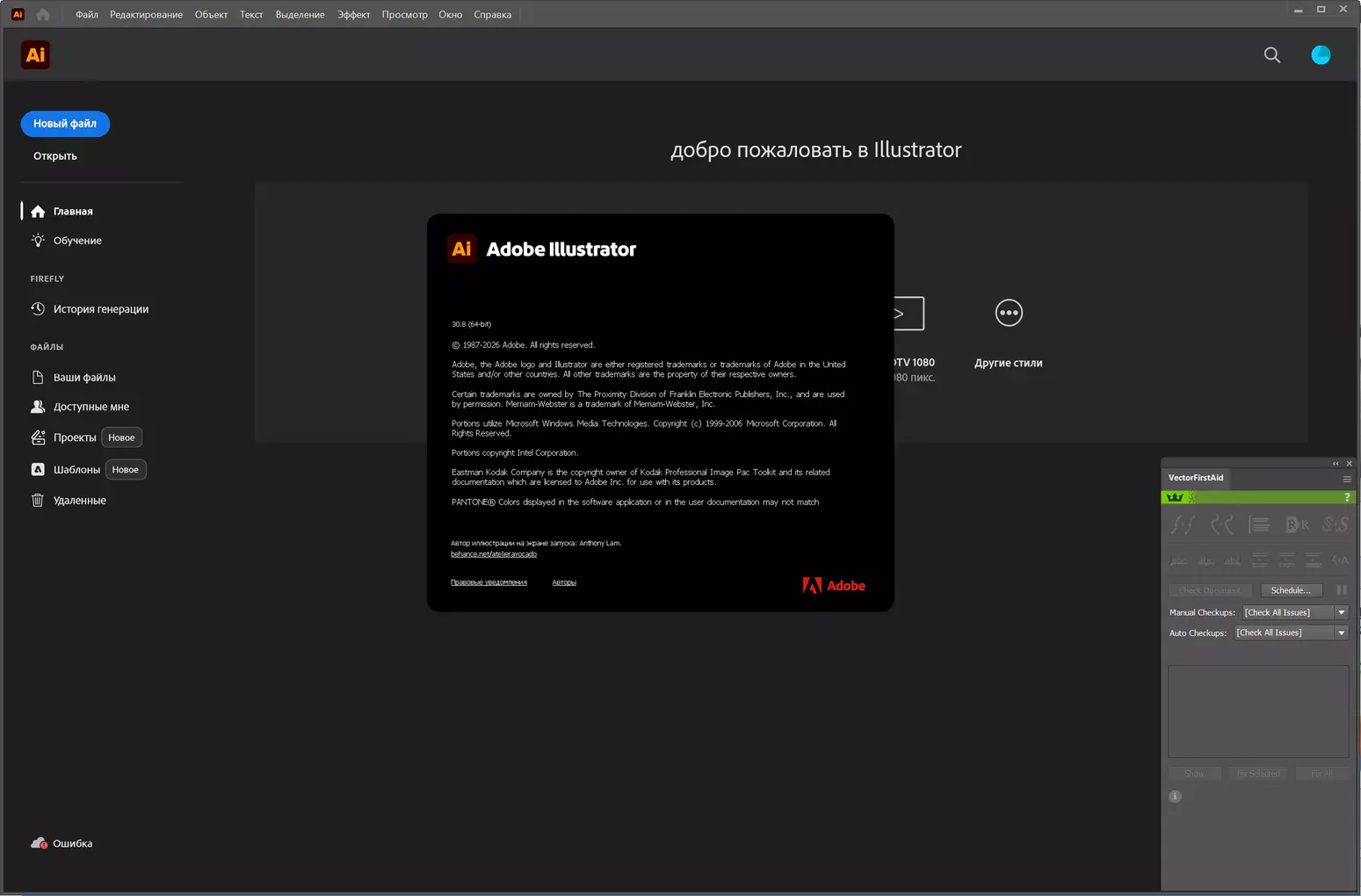Click the info icon at VectorFirstAid bottom

[x=1175, y=797]
